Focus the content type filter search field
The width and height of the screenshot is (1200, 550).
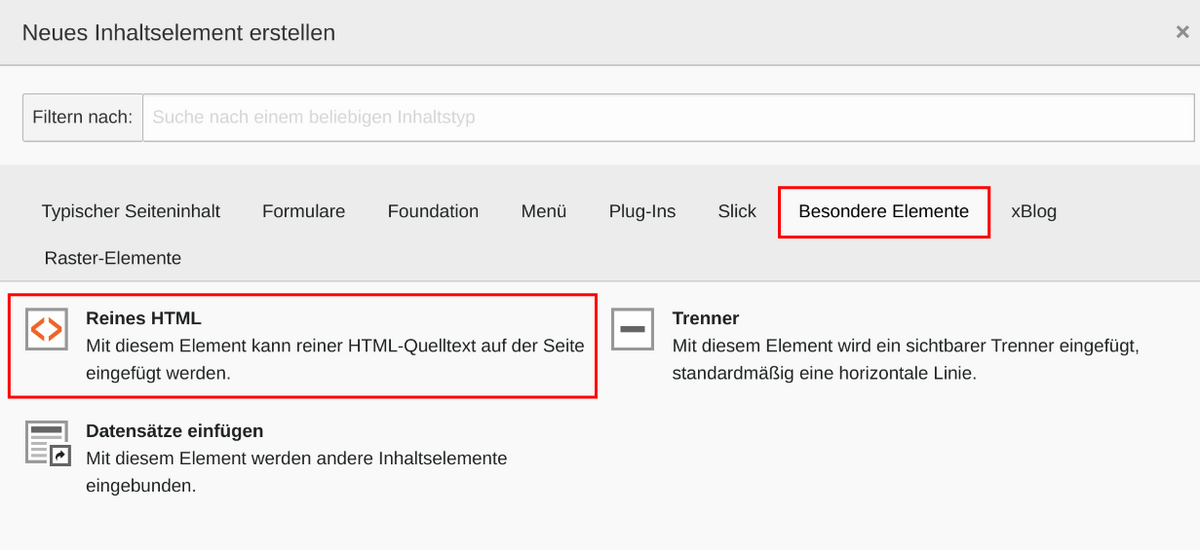pos(667,117)
